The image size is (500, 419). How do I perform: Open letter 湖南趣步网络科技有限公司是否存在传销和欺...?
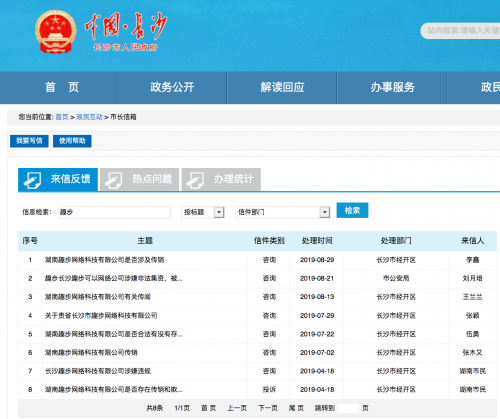(114, 390)
